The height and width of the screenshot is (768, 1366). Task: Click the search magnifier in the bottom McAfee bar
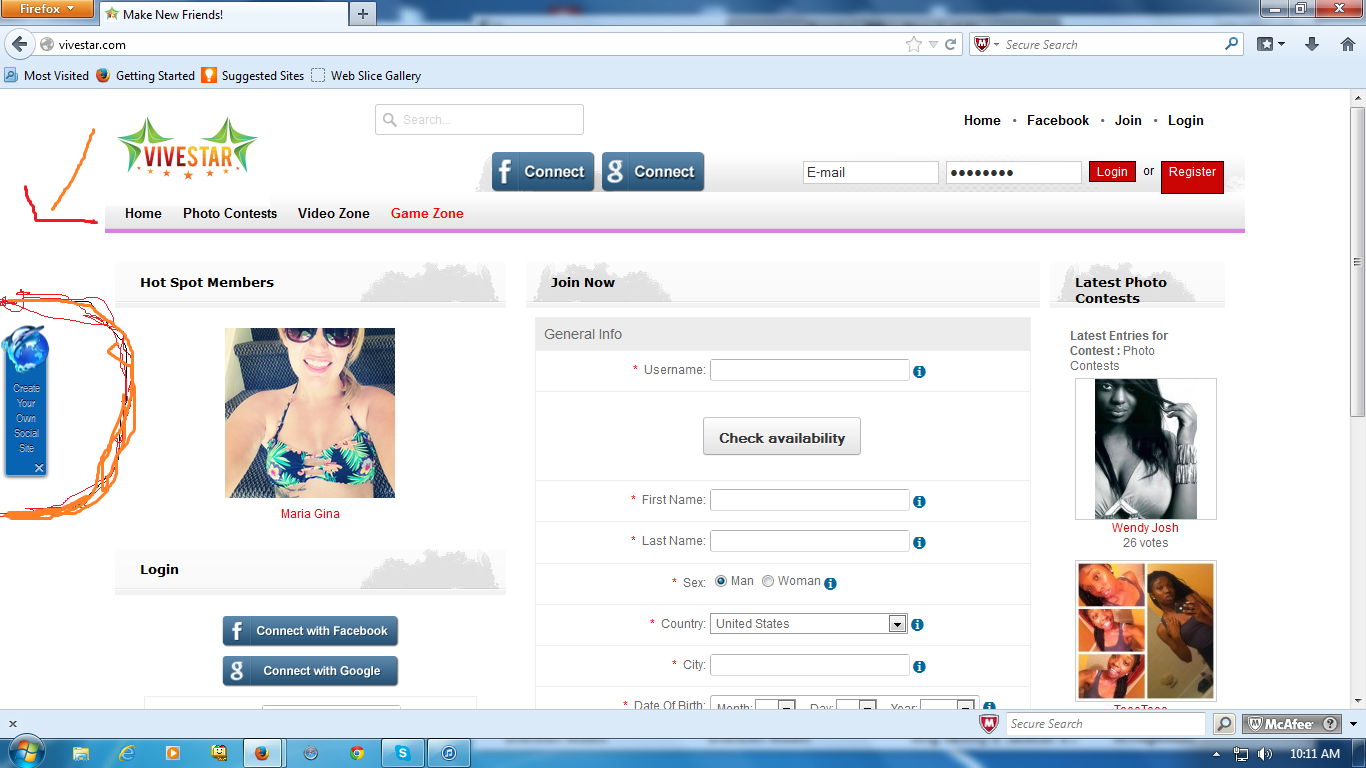[1224, 724]
